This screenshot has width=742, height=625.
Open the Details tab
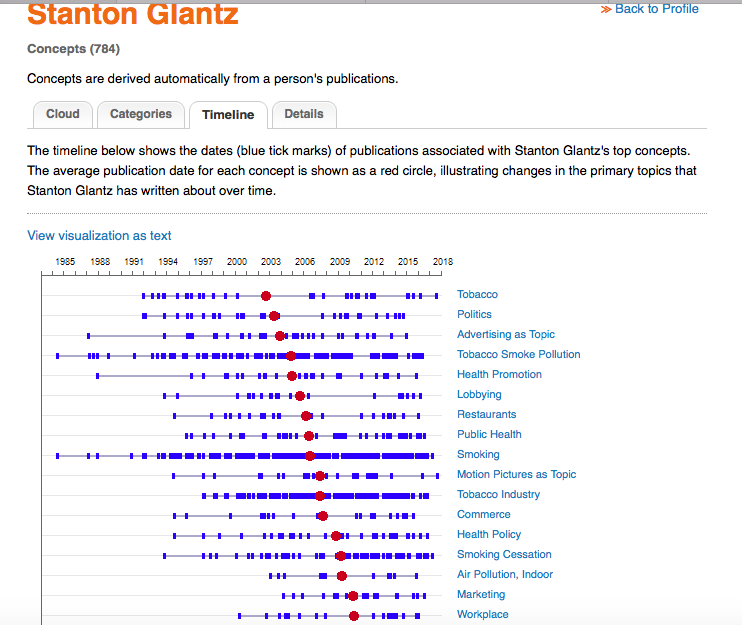click(x=304, y=115)
